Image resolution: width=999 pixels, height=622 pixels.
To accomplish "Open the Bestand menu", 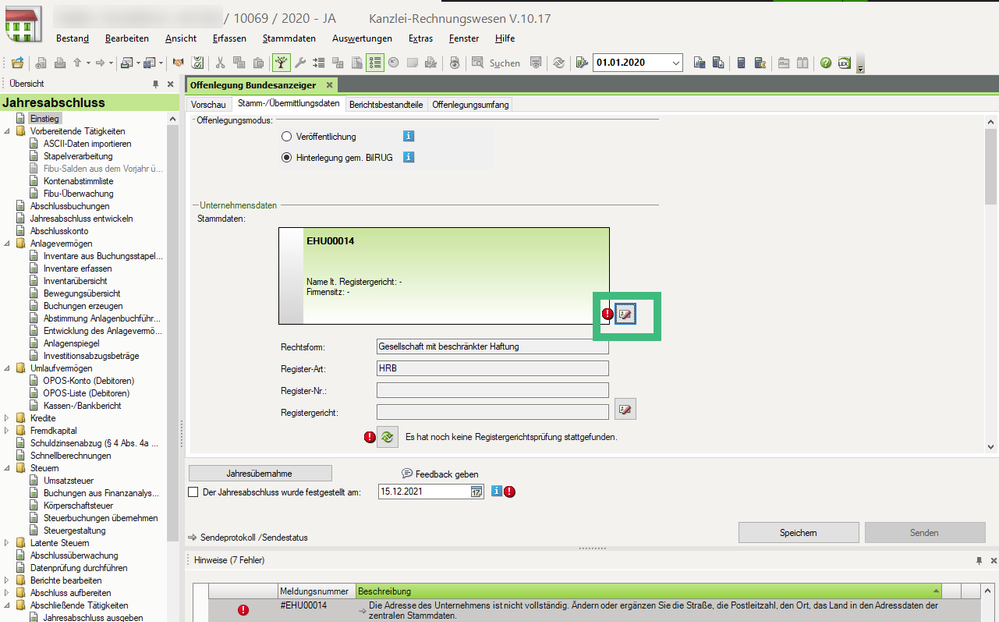I will coord(73,38).
